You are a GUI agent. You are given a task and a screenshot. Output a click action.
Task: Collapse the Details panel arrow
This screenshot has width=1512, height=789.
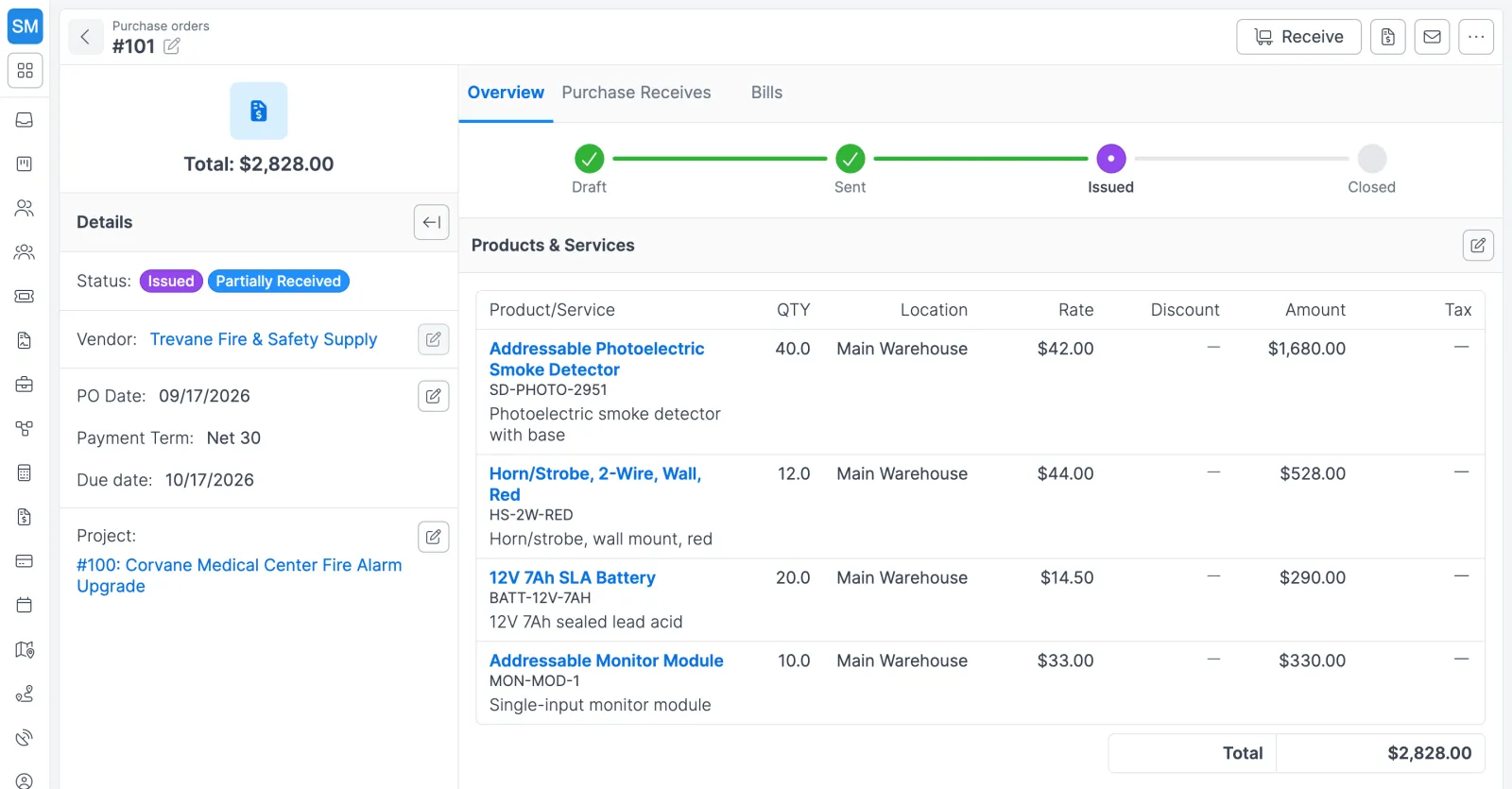(432, 222)
